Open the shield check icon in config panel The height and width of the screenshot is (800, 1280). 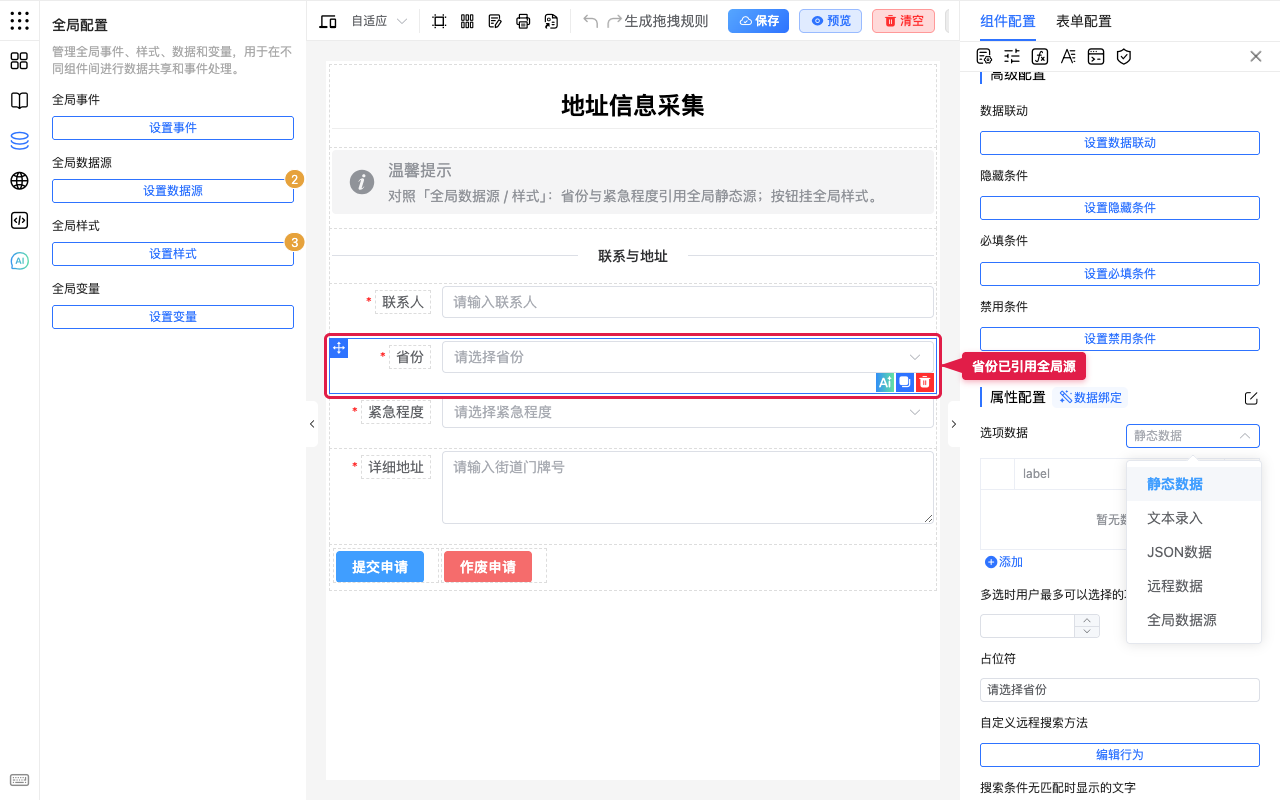pos(1124,56)
